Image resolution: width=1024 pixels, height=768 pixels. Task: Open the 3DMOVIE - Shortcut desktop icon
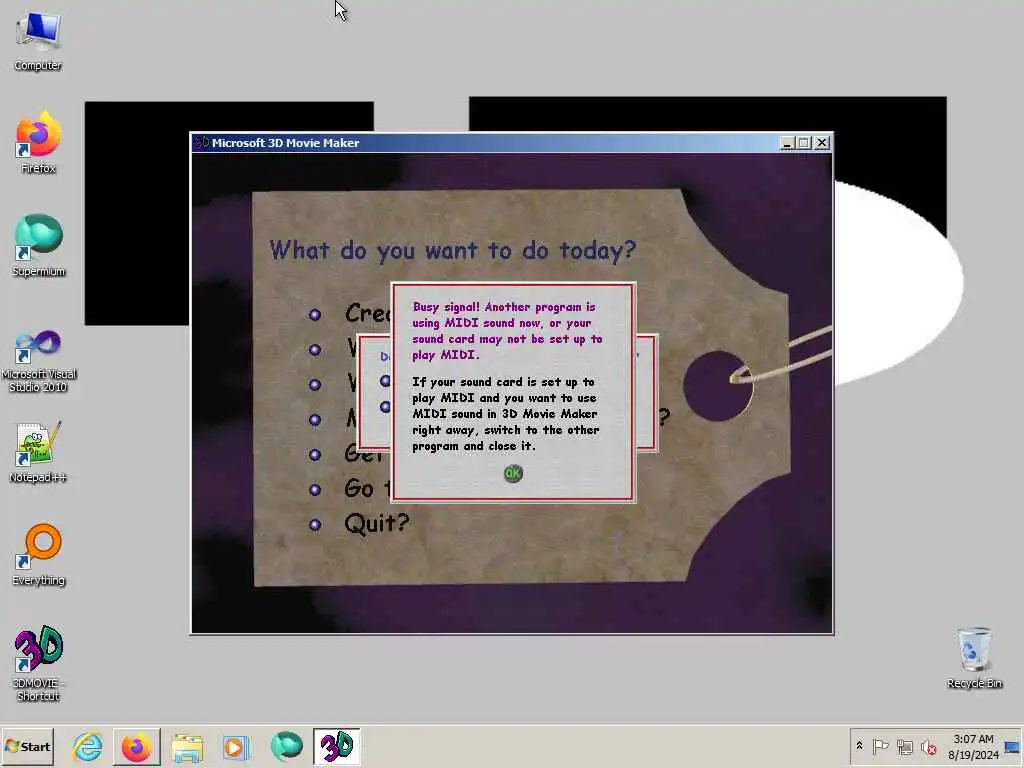pos(38,663)
